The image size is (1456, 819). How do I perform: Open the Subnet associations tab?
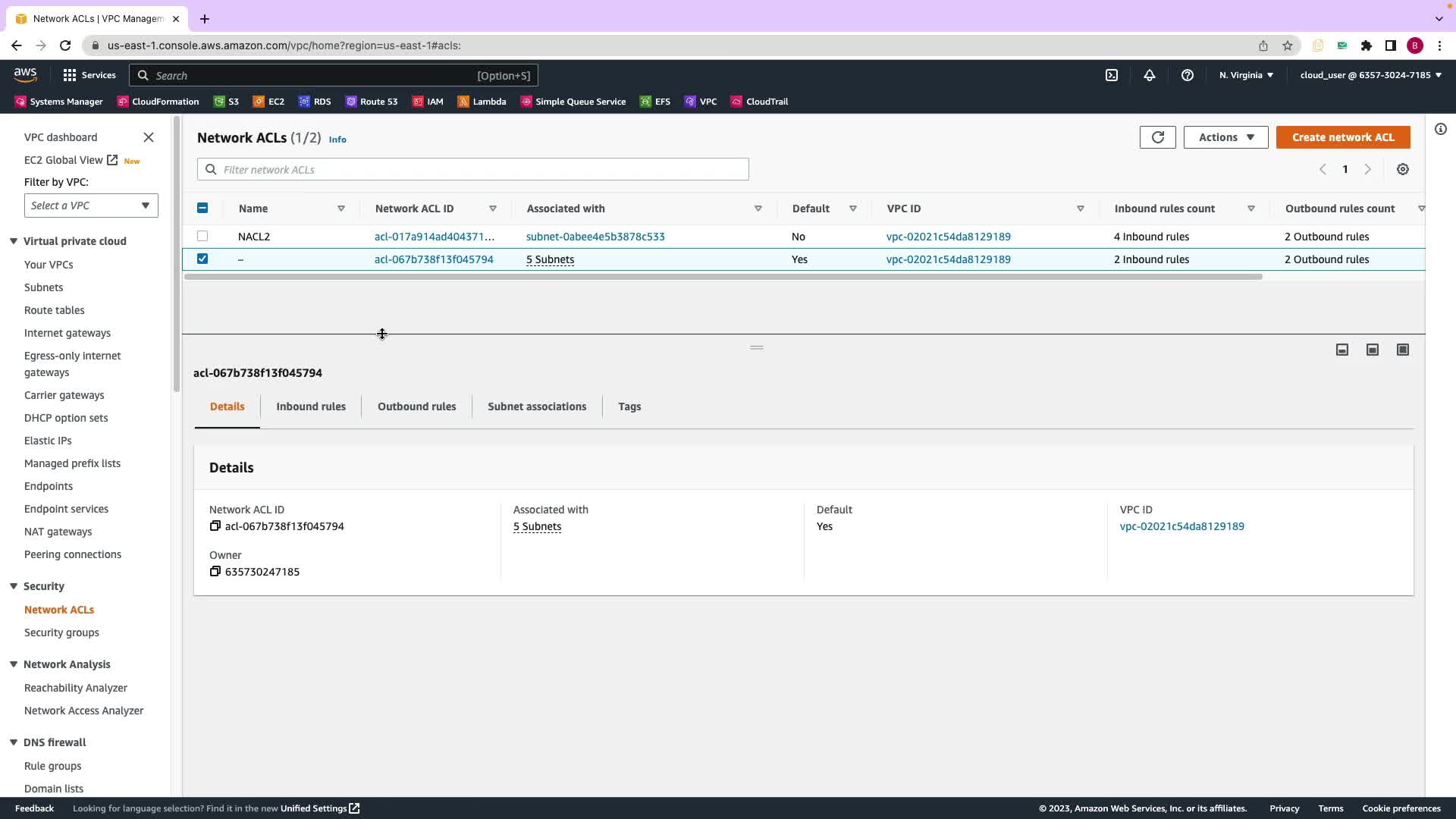(x=537, y=406)
